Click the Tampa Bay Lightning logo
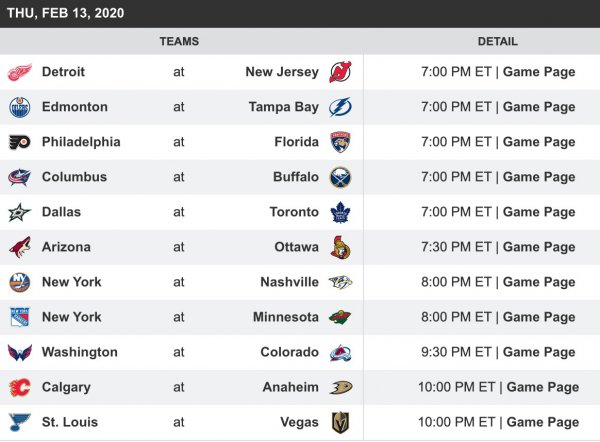 pos(340,107)
